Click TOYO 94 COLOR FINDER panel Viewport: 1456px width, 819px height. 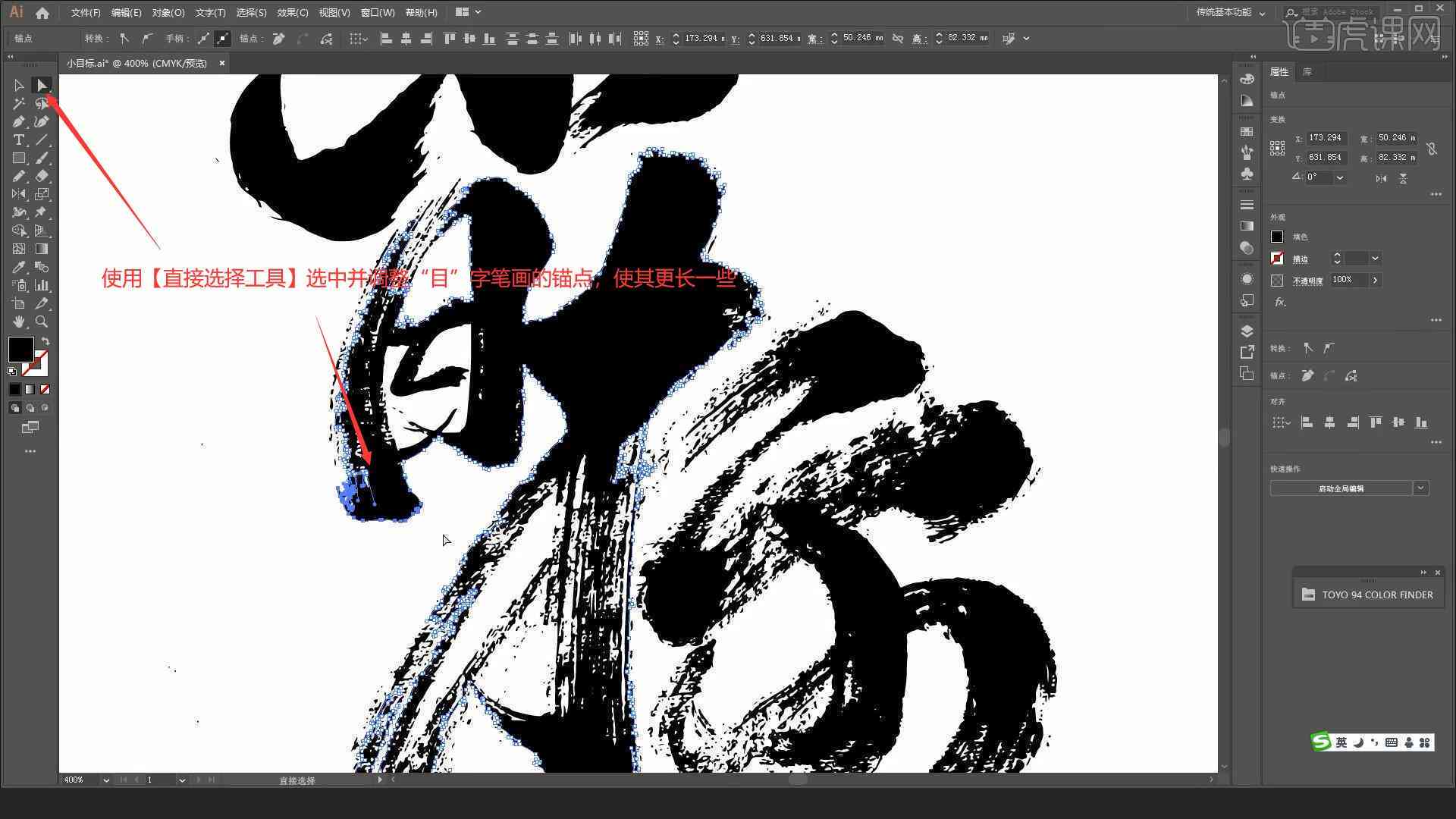click(x=1375, y=594)
